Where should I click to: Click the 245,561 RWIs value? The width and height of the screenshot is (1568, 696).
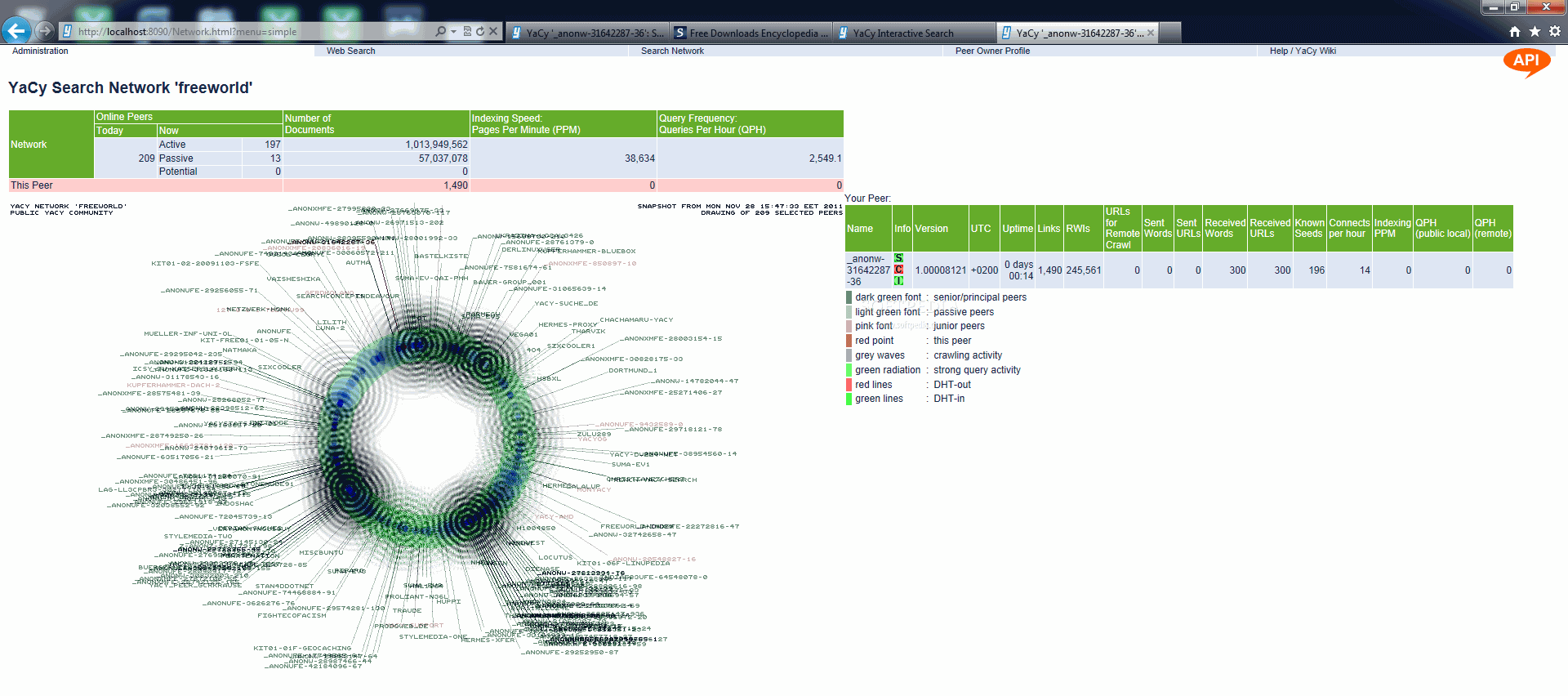tap(1084, 270)
